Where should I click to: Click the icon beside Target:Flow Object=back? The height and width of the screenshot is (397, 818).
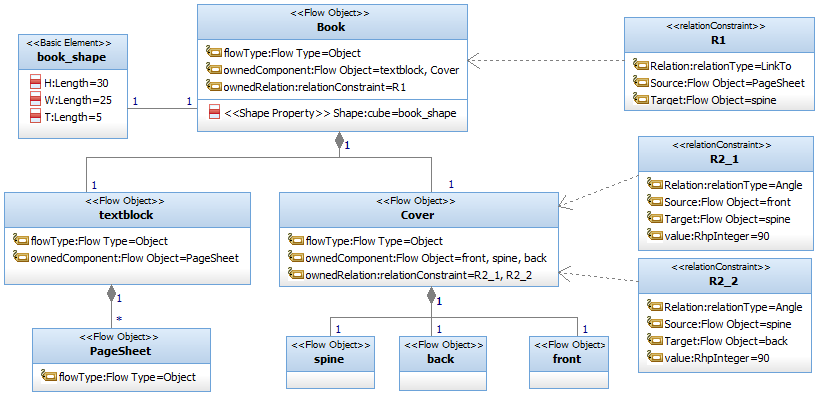654,340
